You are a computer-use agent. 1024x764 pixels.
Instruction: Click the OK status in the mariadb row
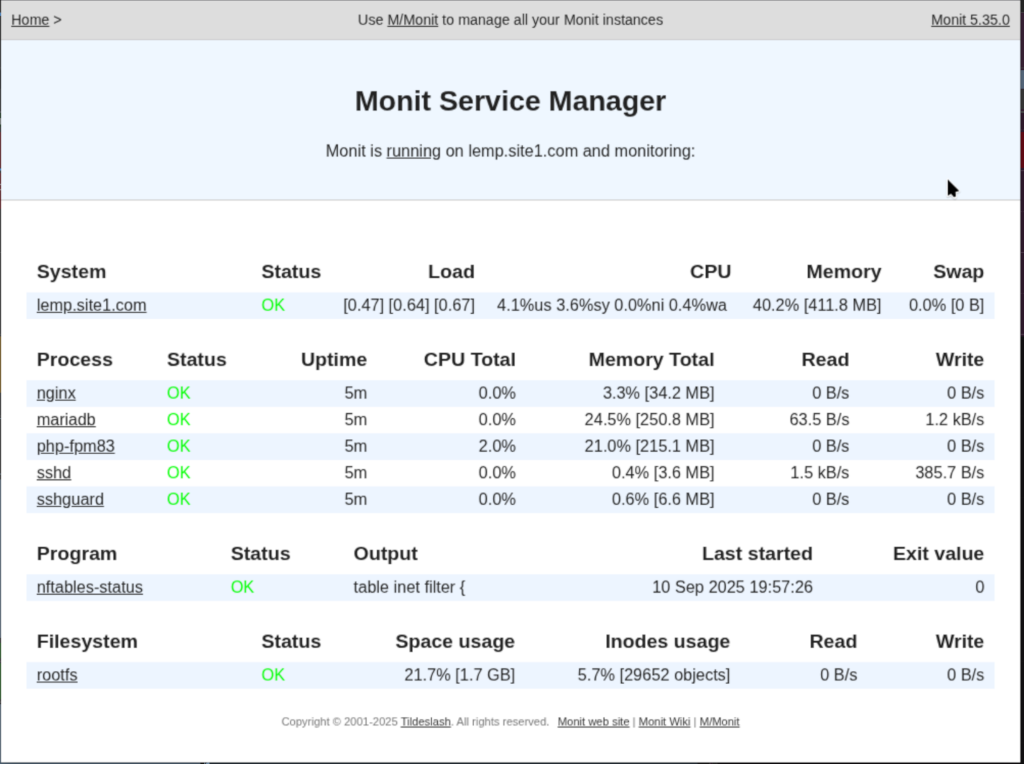point(178,420)
